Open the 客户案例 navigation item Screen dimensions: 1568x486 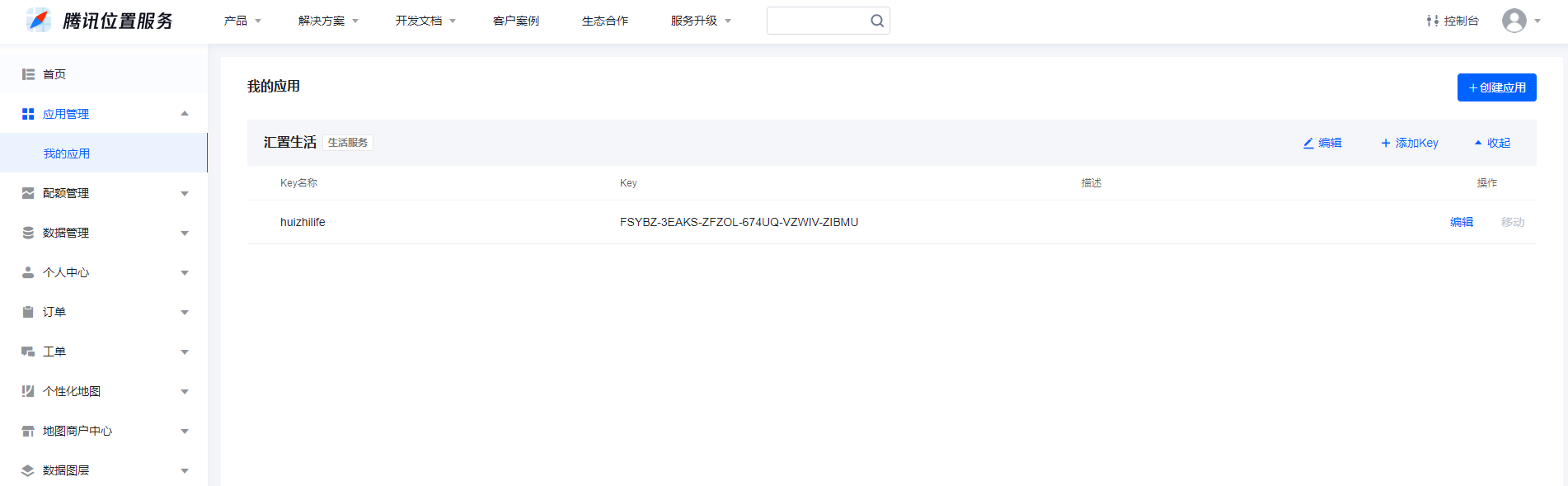pos(515,21)
